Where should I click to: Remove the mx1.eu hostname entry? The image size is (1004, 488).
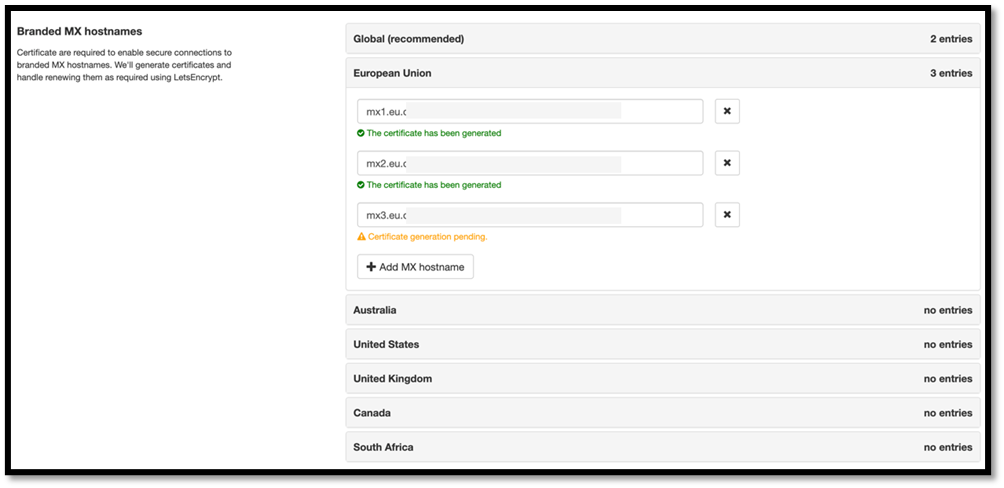[727, 111]
